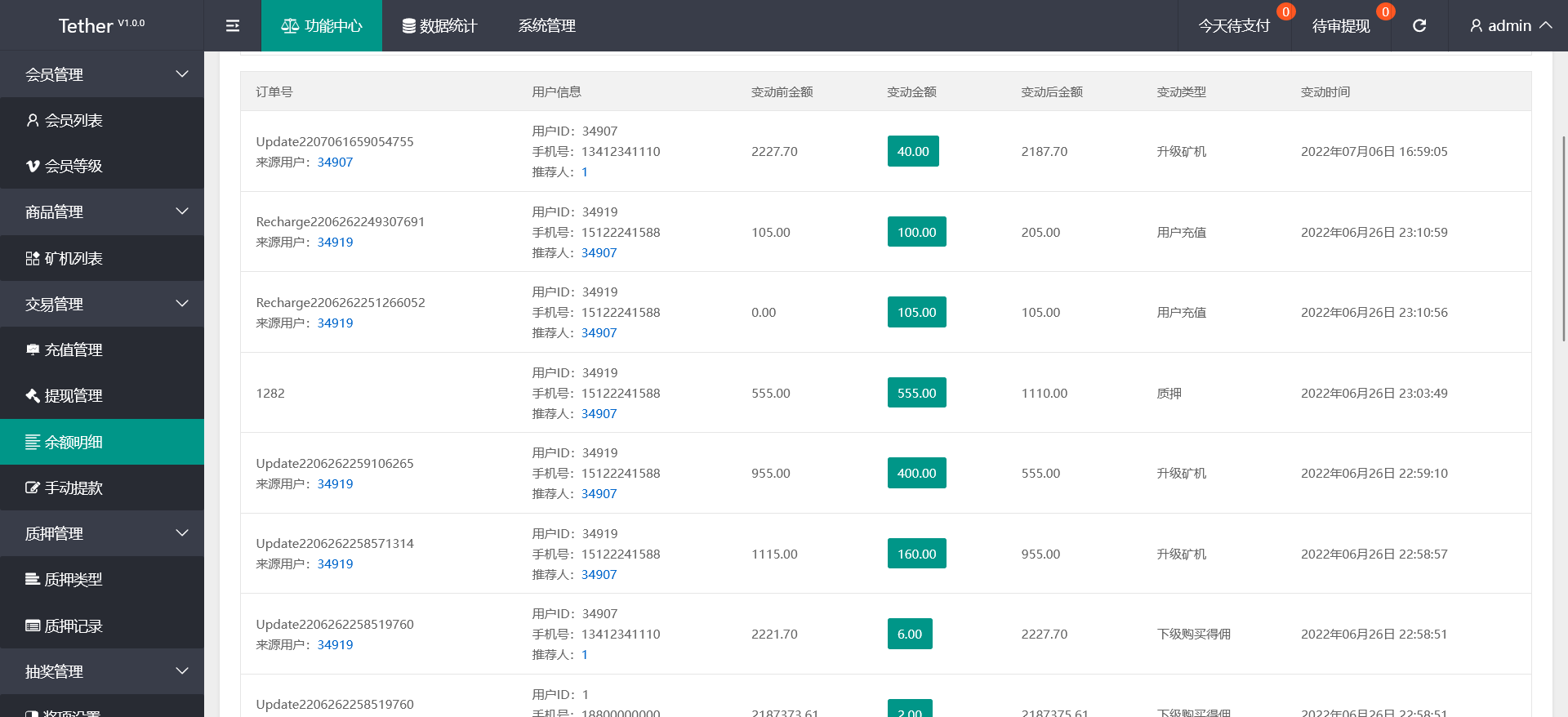Open 会员列表 via its user icon

(x=33, y=121)
